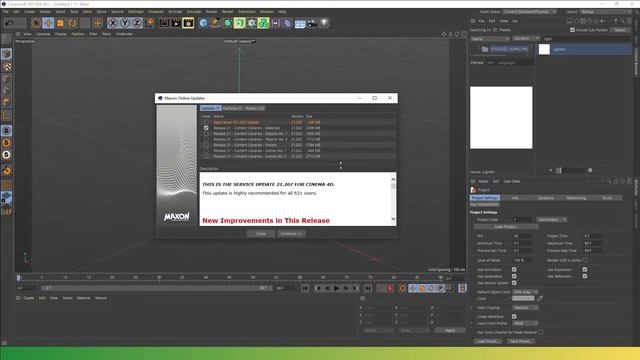Open the Input Color Profile dropdown

(x=525, y=323)
